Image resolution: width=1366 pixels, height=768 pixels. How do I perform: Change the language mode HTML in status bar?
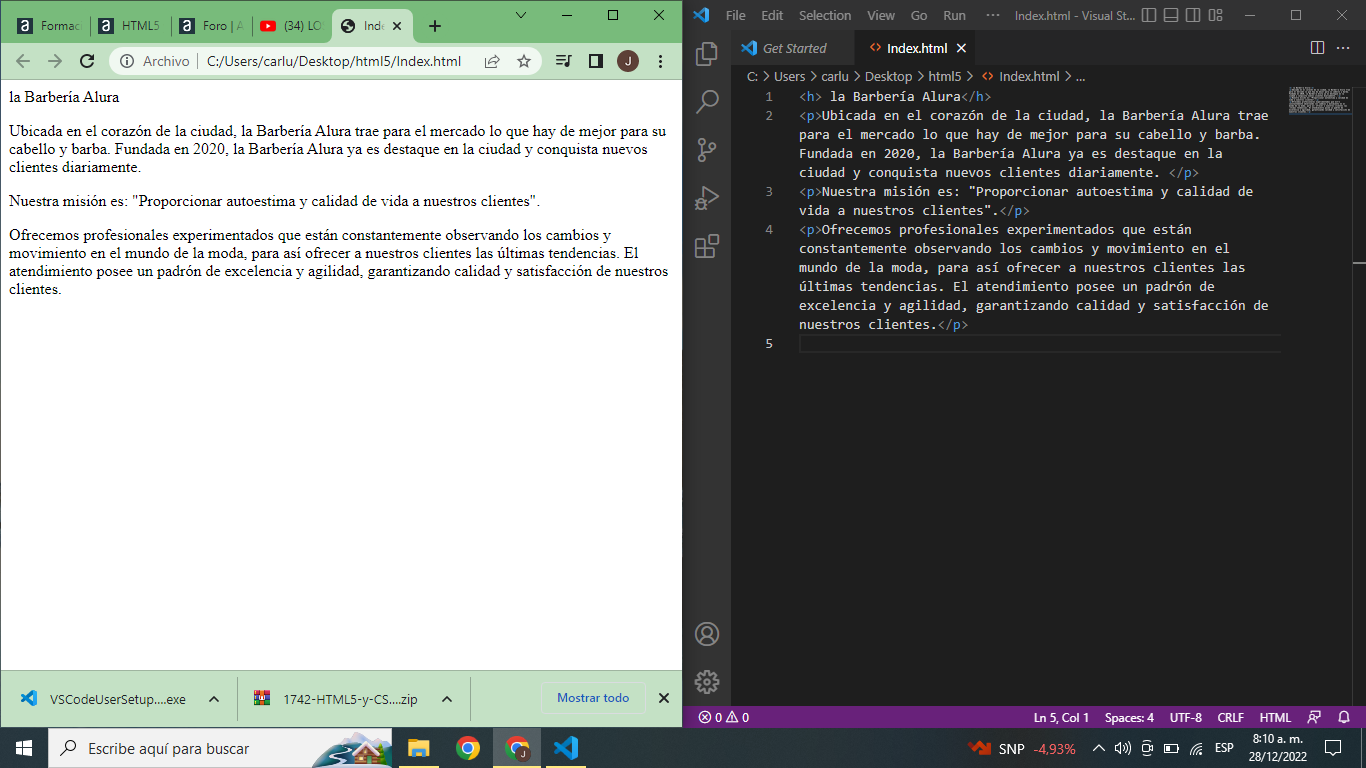click(x=1275, y=717)
